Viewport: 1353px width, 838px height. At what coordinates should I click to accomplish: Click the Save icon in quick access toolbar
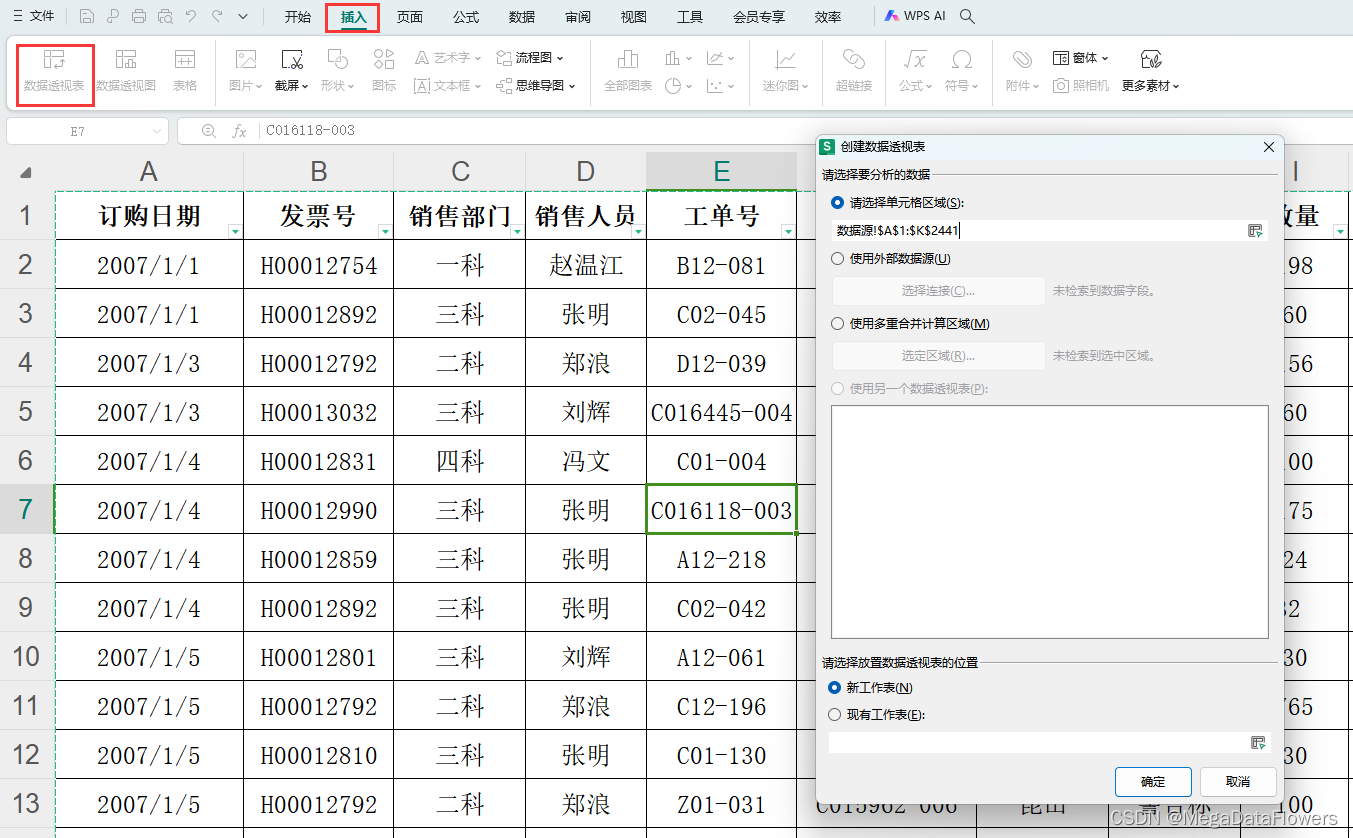[x=87, y=17]
